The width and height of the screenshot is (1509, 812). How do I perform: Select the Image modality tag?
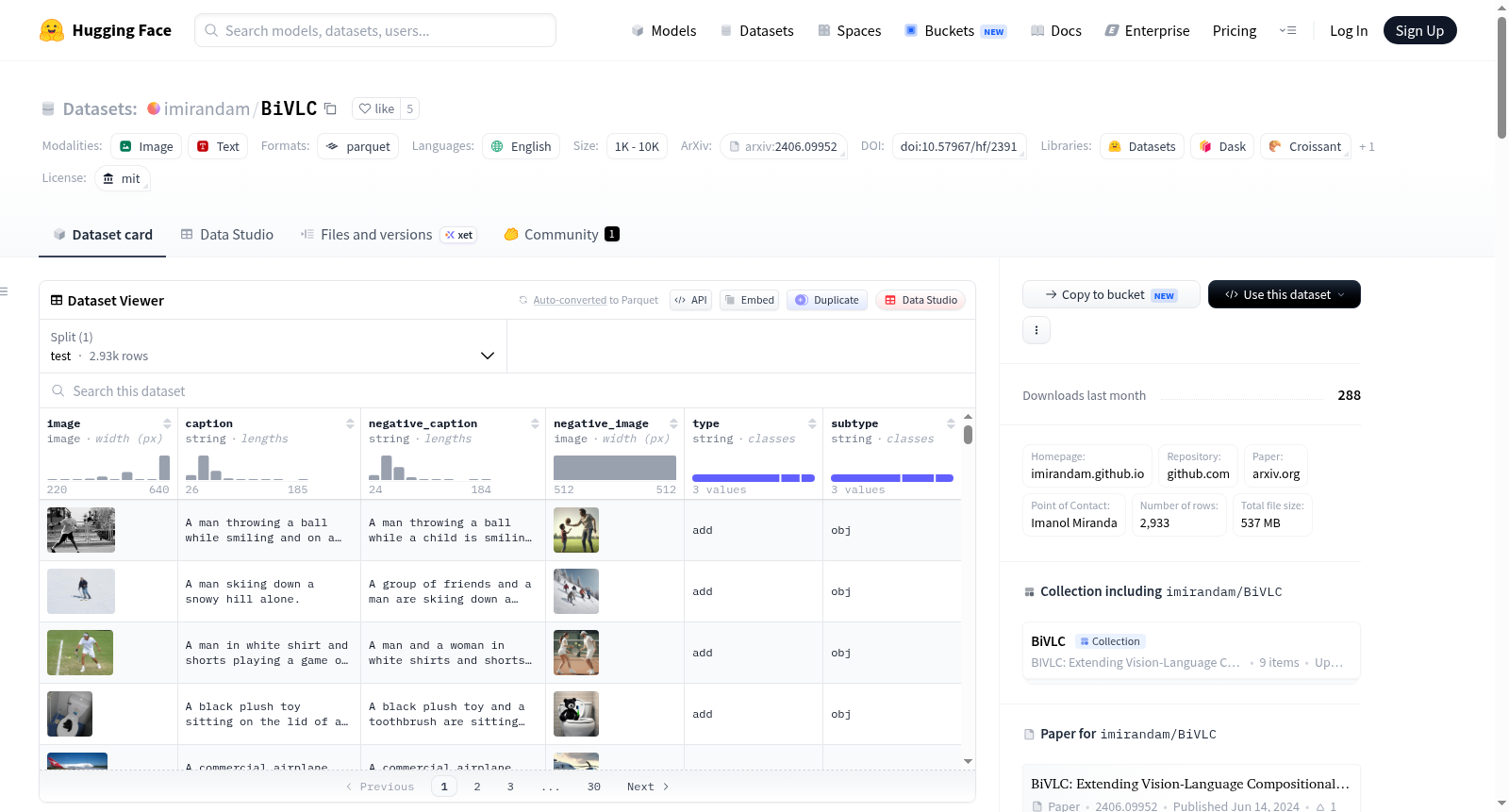(x=146, y=146)
